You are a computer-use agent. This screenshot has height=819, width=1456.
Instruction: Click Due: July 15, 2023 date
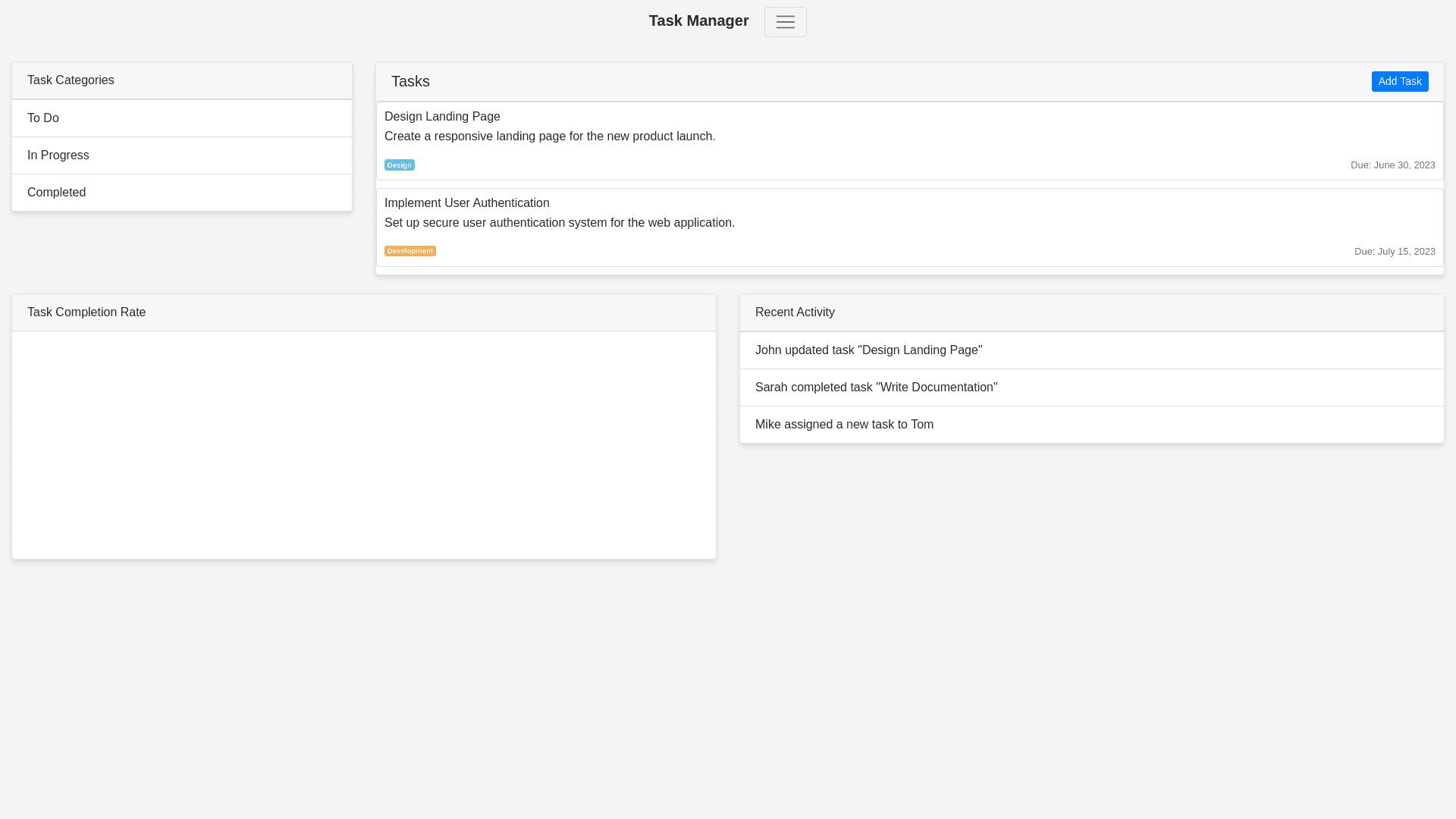click(1394, 252)
